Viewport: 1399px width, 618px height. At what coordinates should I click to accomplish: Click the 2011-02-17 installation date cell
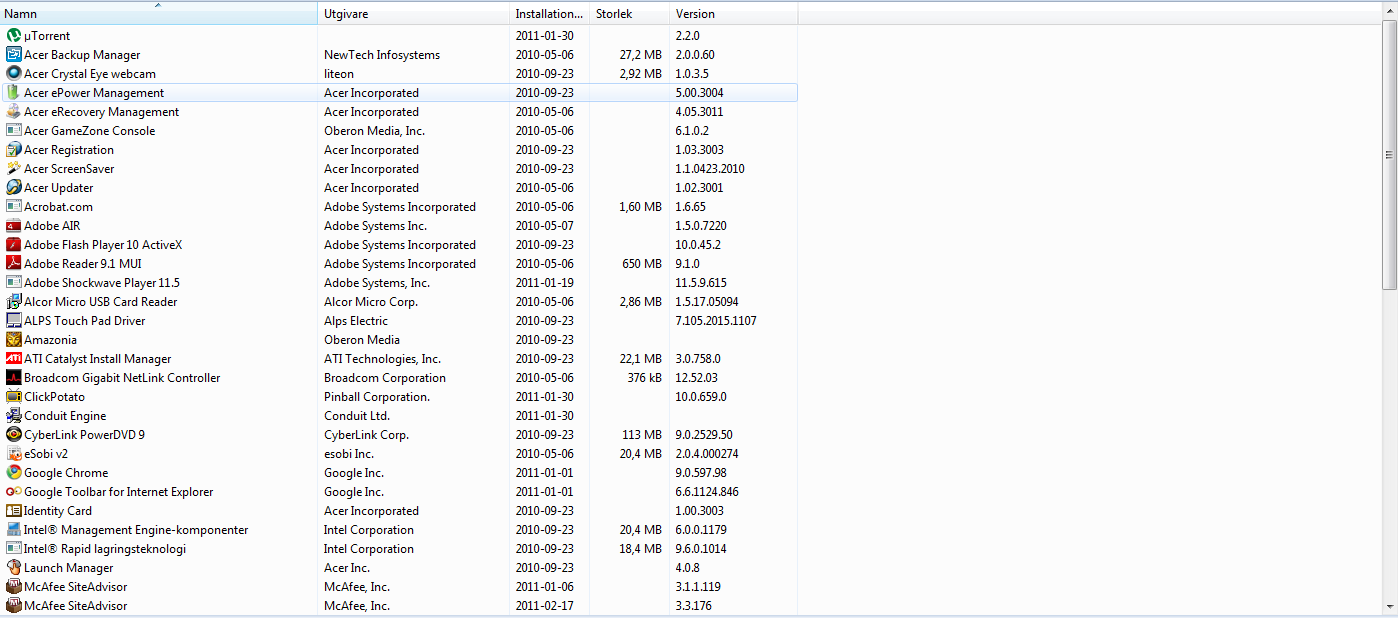[545, 606]
